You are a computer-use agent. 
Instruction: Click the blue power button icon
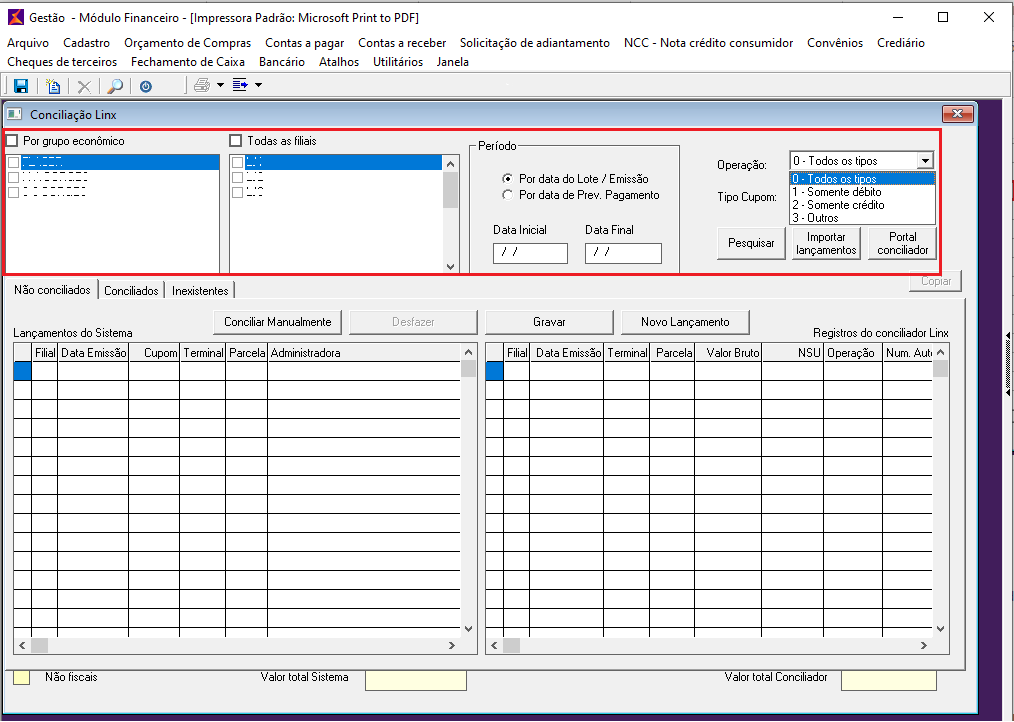point(146,86)
